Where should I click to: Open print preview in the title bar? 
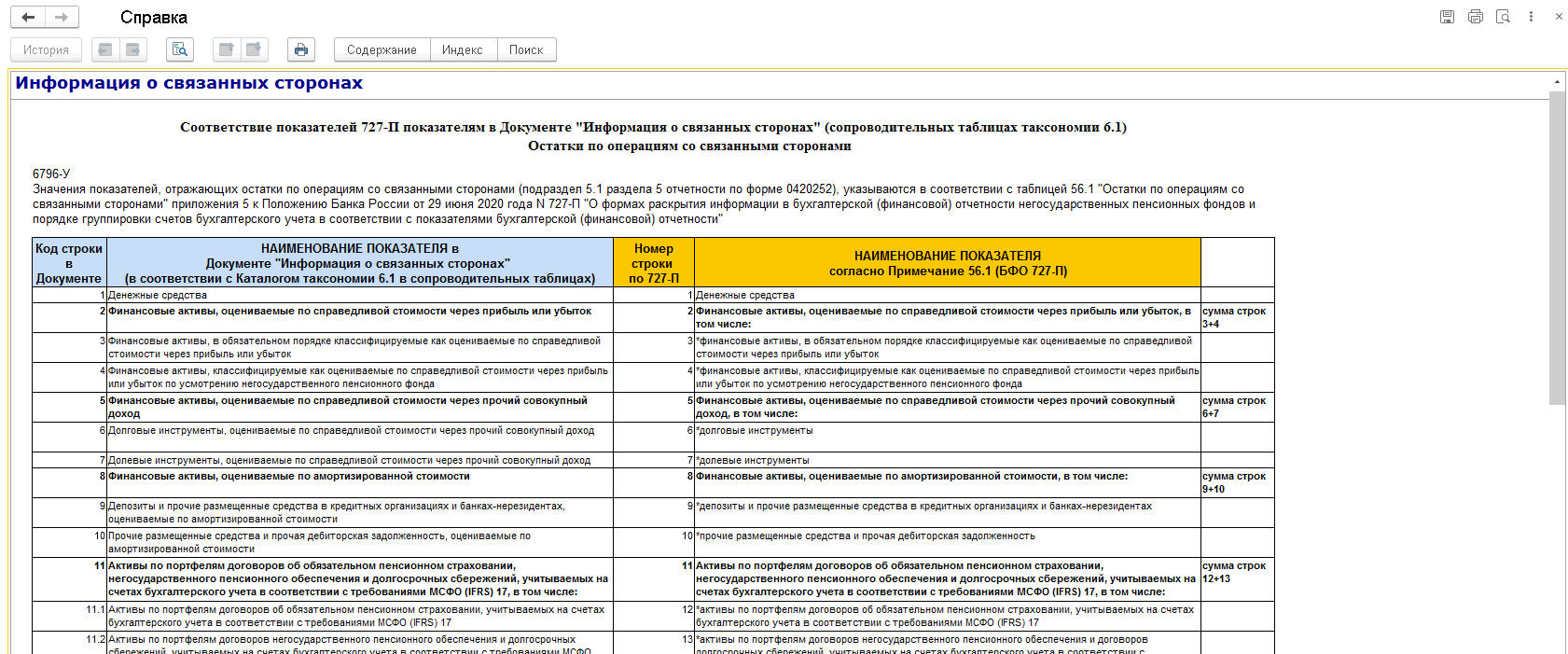click(x=1503, y=17)
